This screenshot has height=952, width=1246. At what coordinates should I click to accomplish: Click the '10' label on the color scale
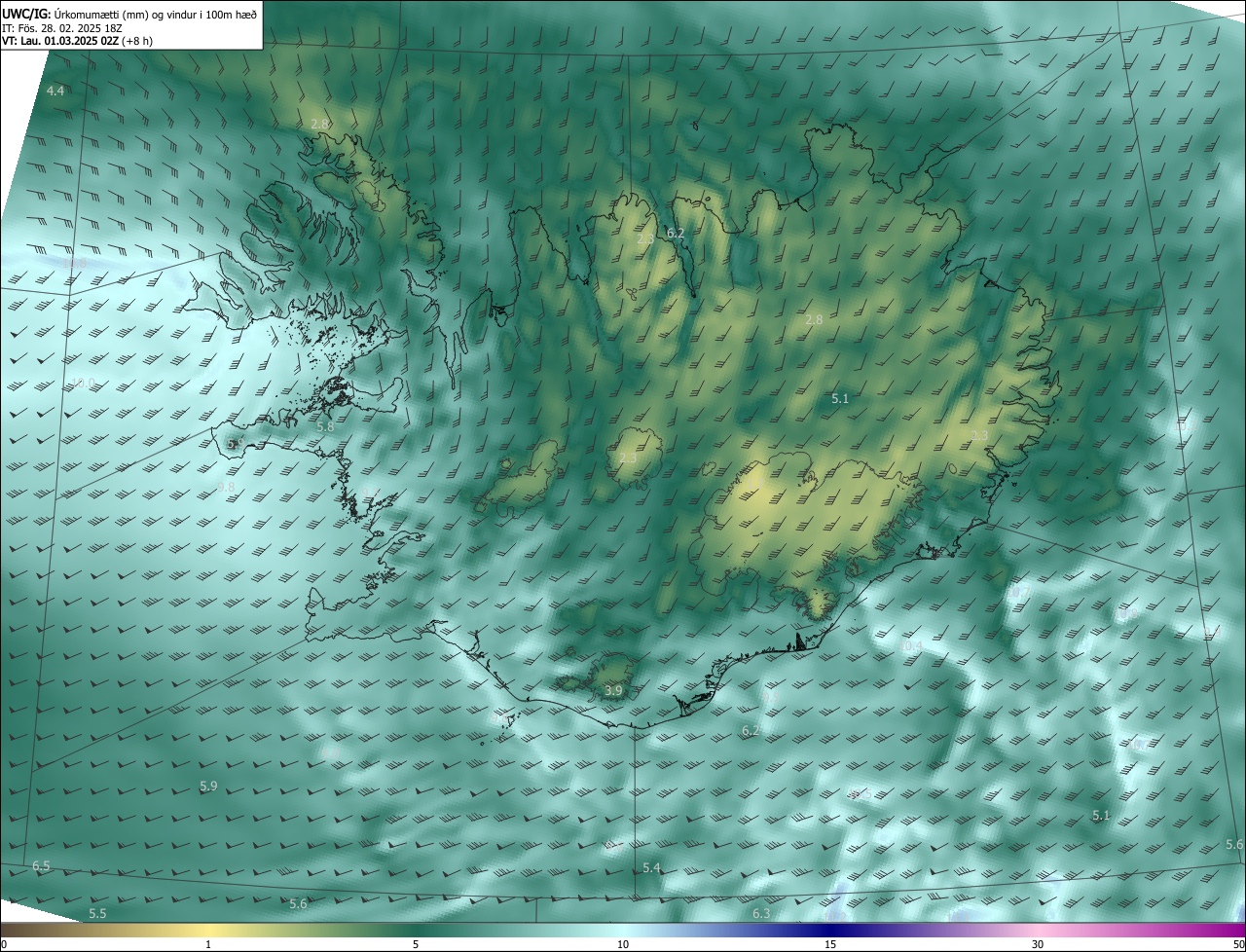623,944
